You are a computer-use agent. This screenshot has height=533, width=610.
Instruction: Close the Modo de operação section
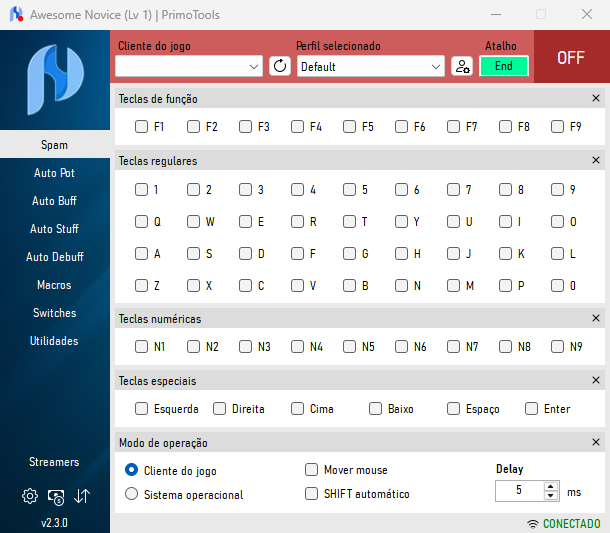[596, 442]
